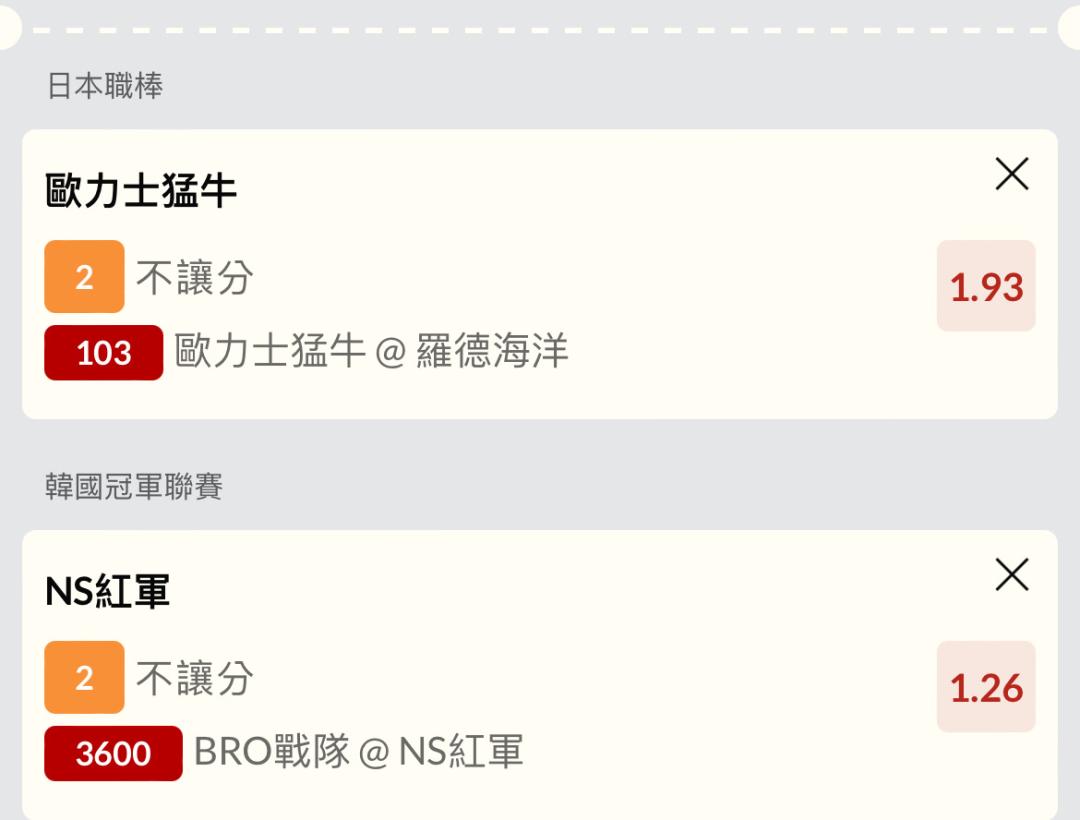Click the 1.93 odds box

[x=986, y=286]
